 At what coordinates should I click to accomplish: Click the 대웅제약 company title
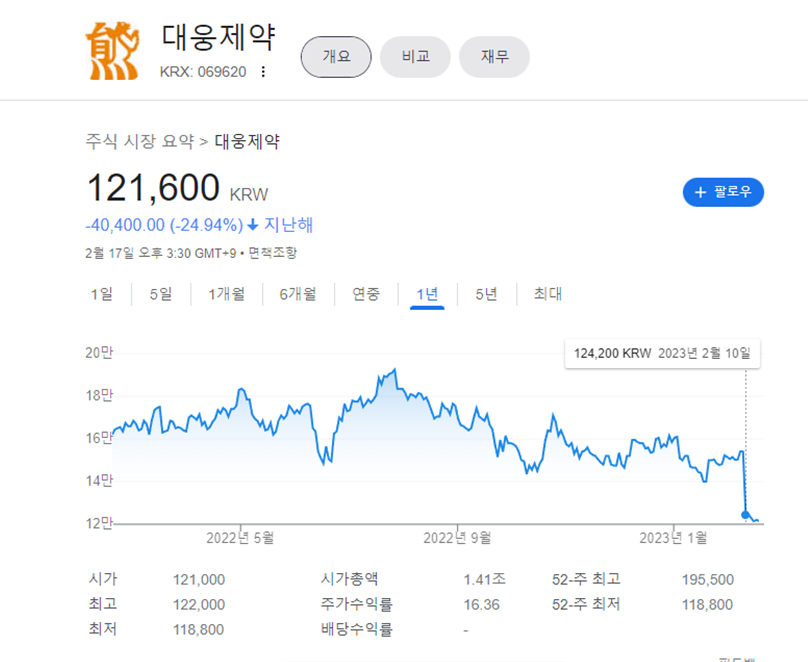coord(219,38)
